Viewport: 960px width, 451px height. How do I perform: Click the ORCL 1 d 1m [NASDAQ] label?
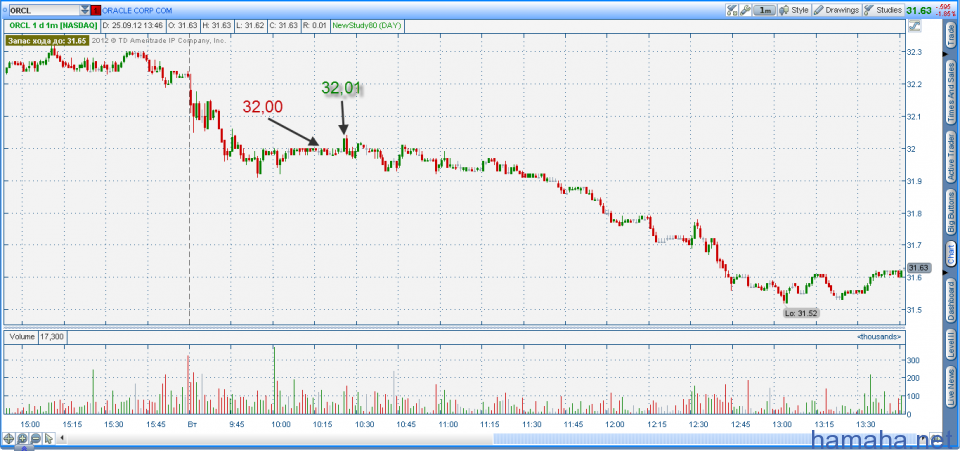tap(51, 26)
